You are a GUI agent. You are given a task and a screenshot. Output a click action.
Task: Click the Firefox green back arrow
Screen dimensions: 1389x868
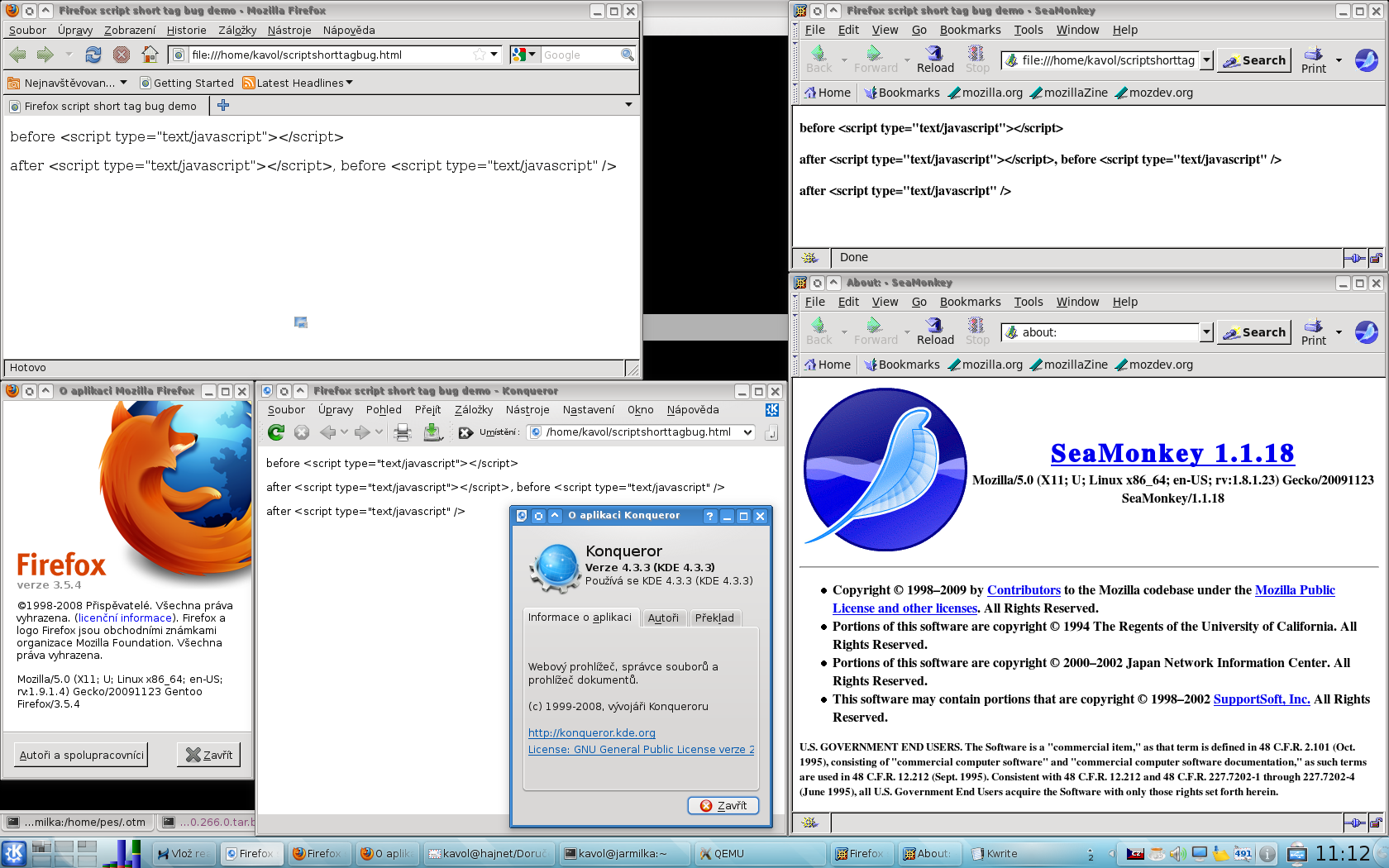point(18,55)
